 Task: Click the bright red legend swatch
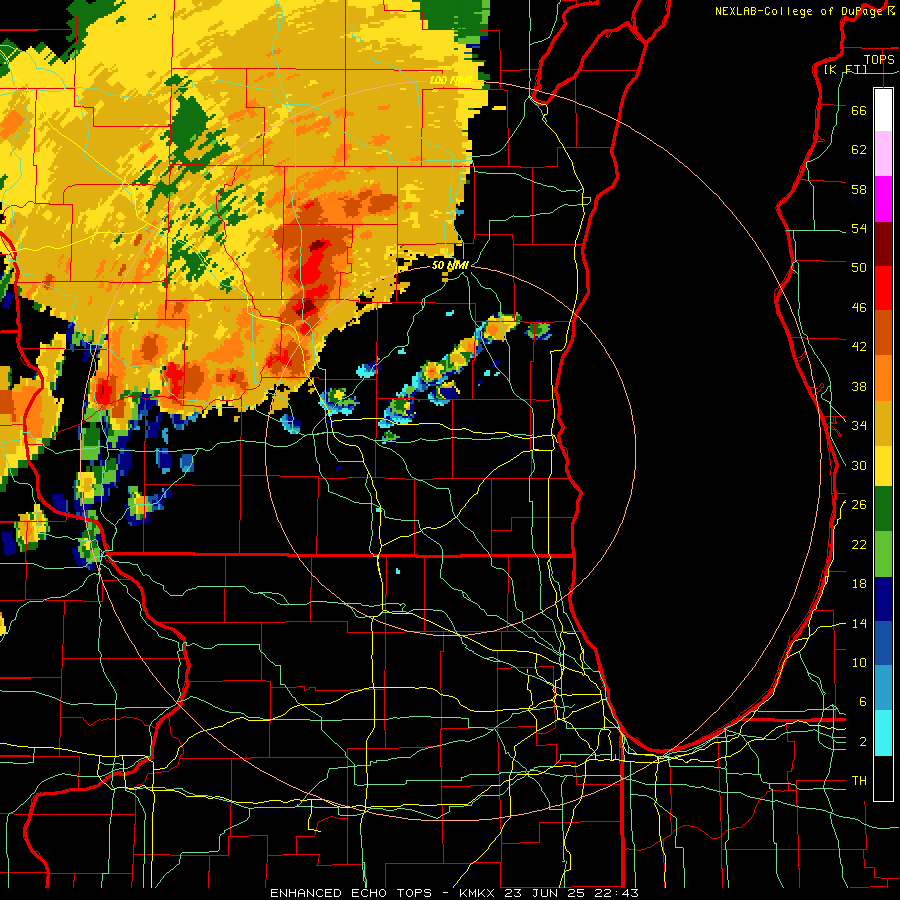[x=883, y=288]
